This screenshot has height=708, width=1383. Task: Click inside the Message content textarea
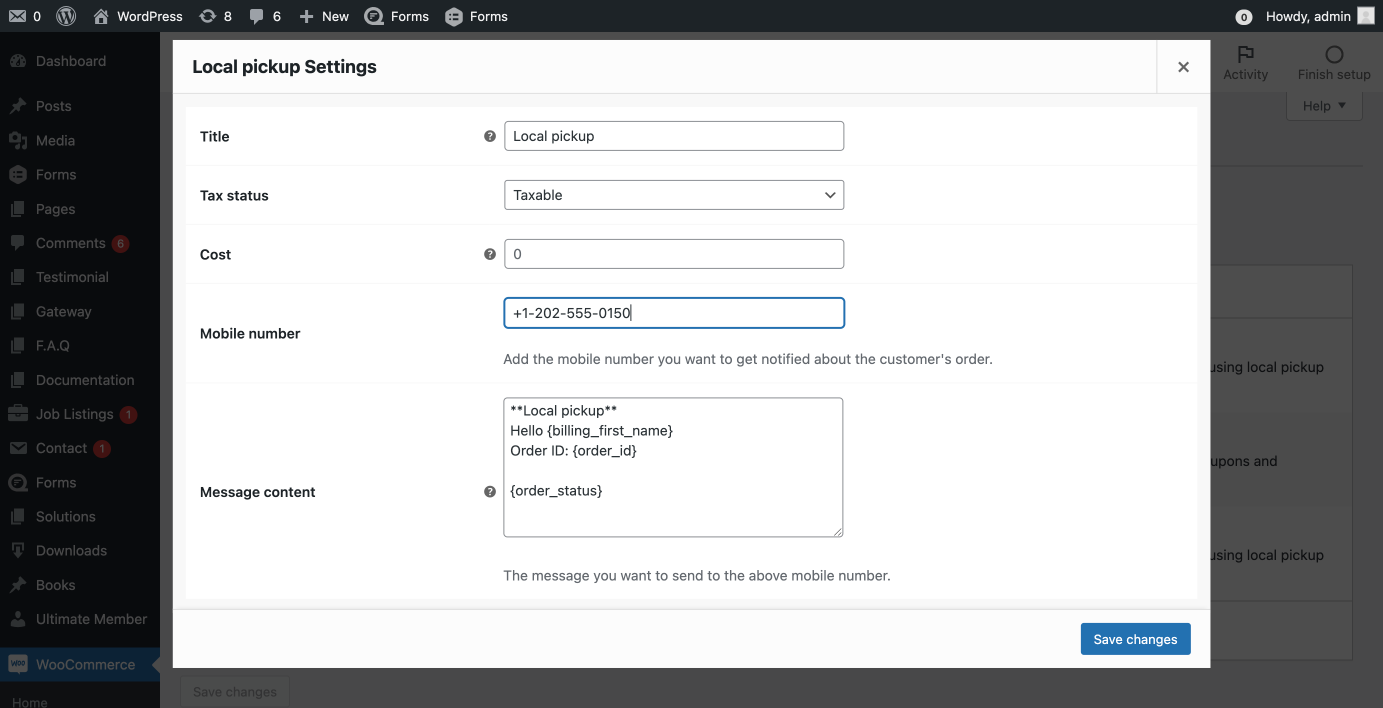pos(673,467)
